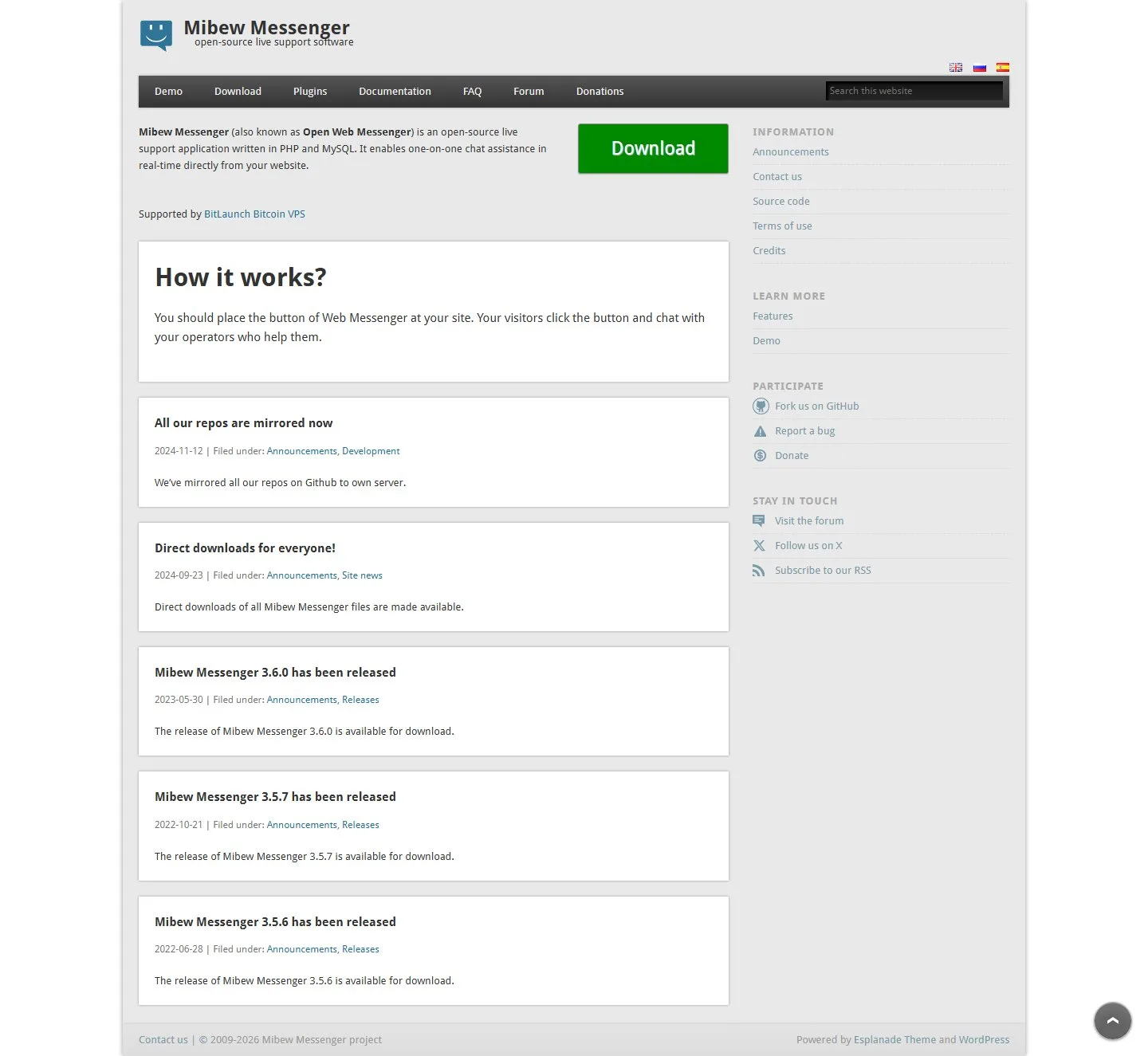Open the Credits sidebar link
Screen dimensions: 1148x1056
point(769,251)
